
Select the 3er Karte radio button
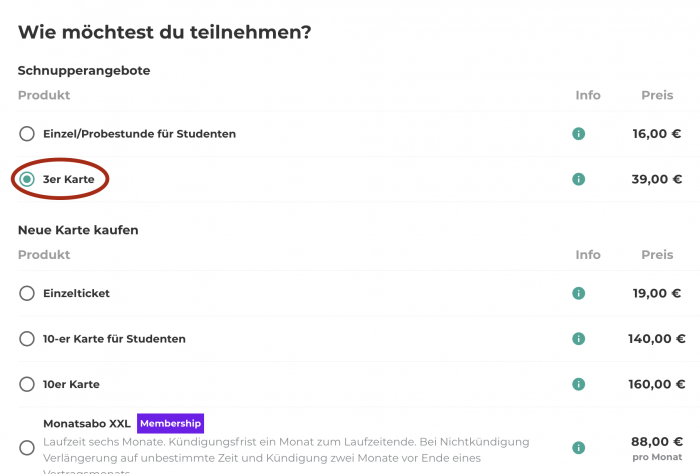pos(27,179)
